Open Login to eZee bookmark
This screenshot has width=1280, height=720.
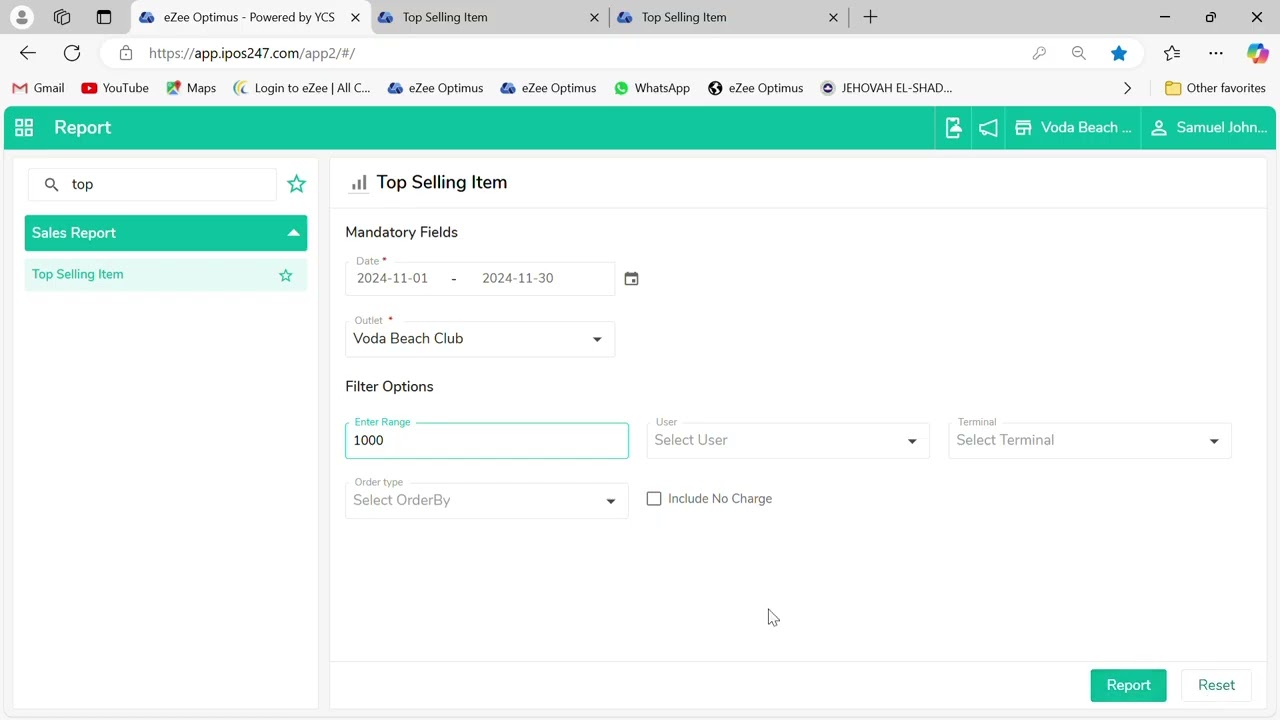tap(301, 88)
